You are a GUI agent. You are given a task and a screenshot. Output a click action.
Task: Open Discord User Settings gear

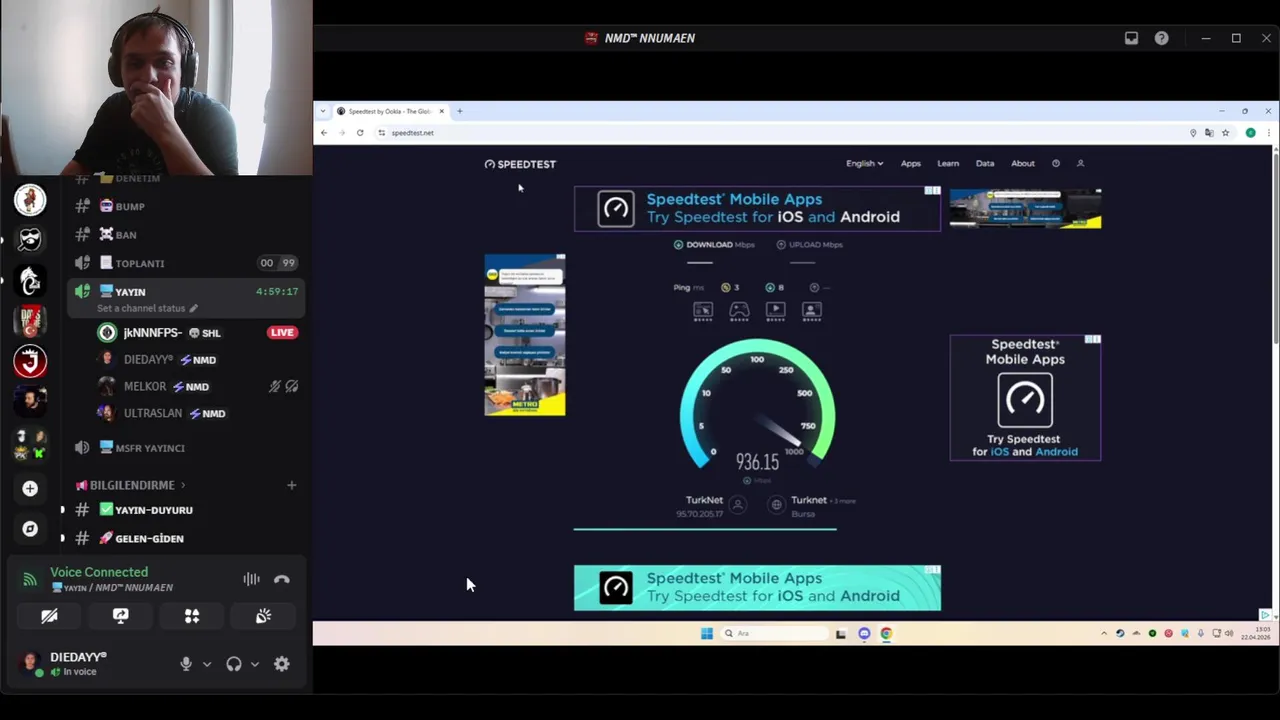282,664
